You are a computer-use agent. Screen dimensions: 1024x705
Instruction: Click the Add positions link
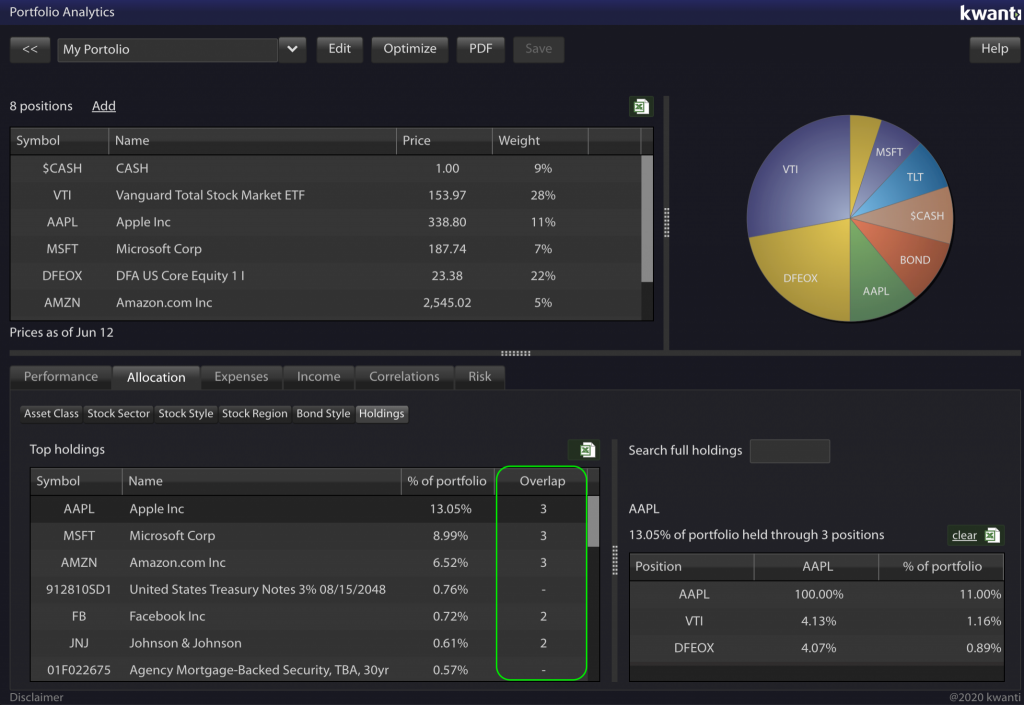[x=103, y=106]
